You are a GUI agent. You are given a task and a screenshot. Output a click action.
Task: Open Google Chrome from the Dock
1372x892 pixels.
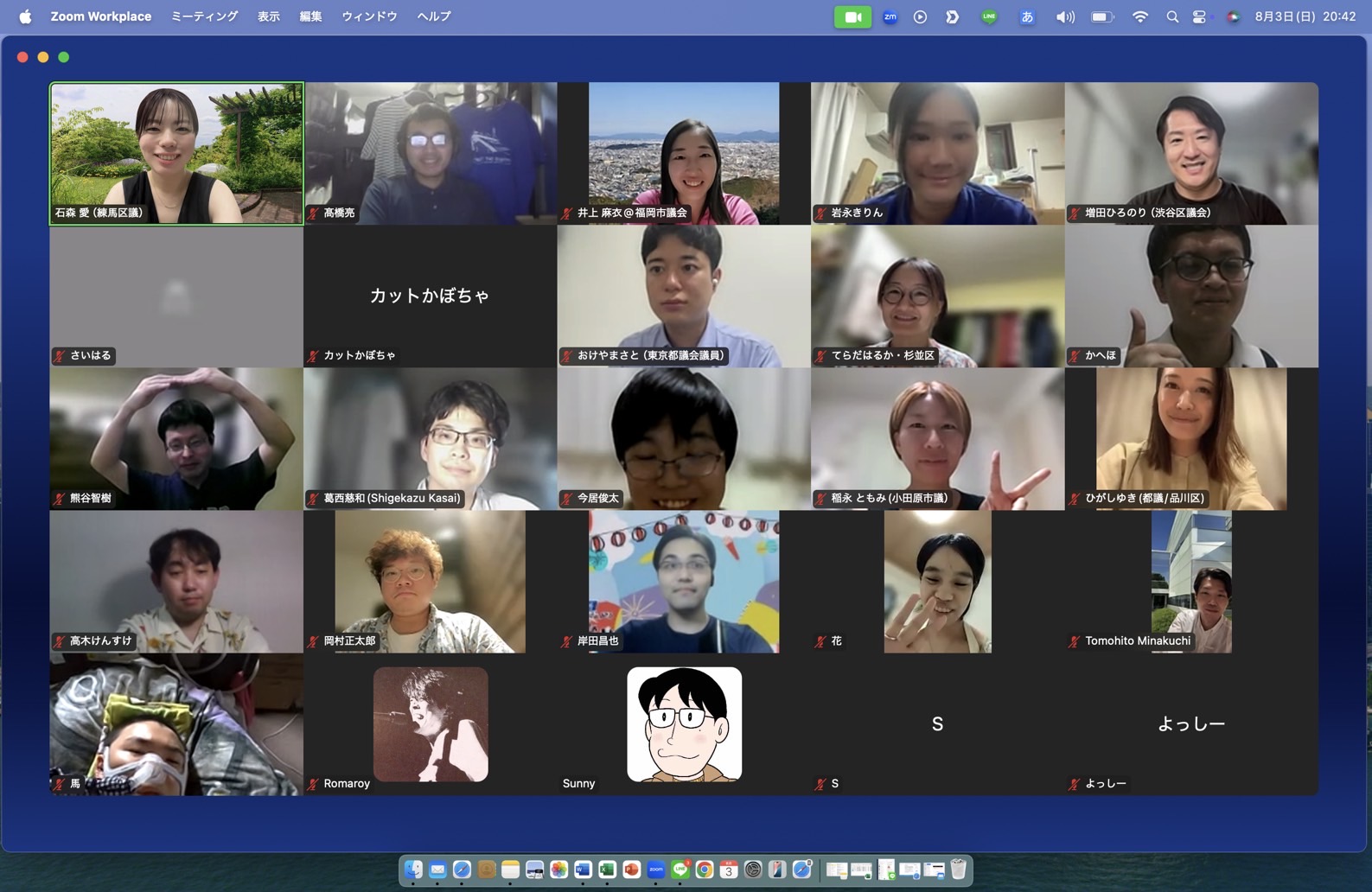coord(705,870)
